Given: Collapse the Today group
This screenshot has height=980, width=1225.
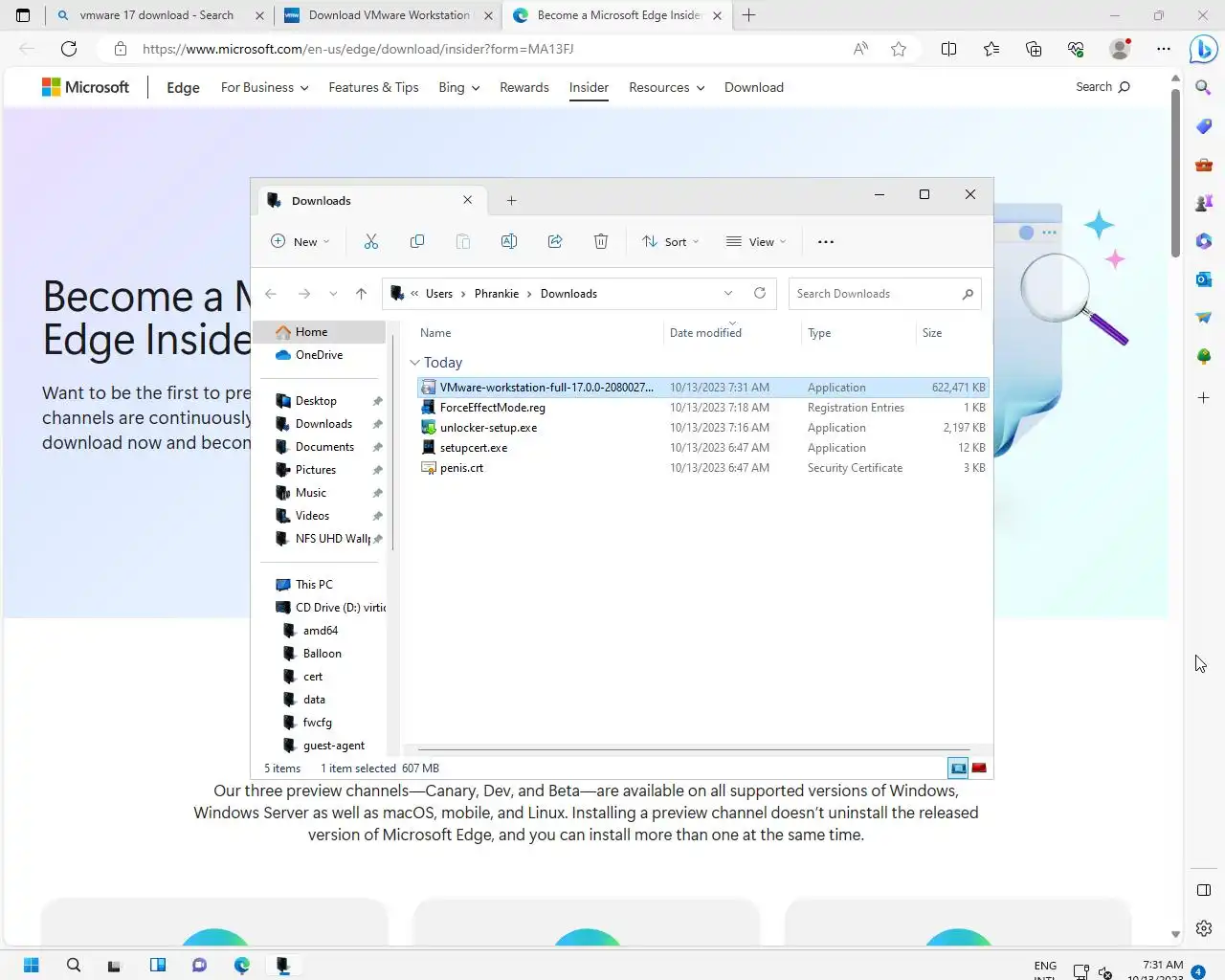Looking at the screenshot, I should (414, 363).
